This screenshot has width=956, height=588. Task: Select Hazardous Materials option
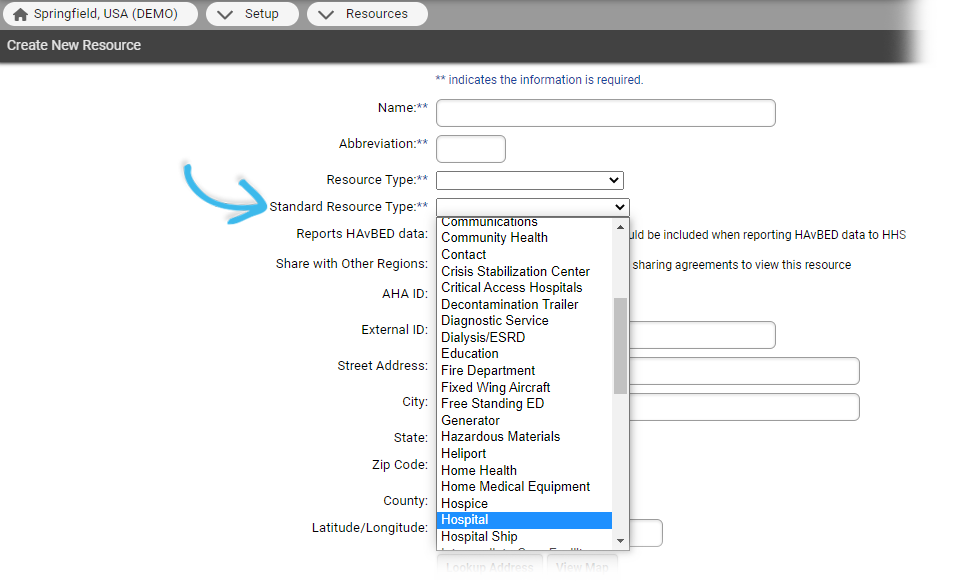pyautogui.click(x=500, y=436)
